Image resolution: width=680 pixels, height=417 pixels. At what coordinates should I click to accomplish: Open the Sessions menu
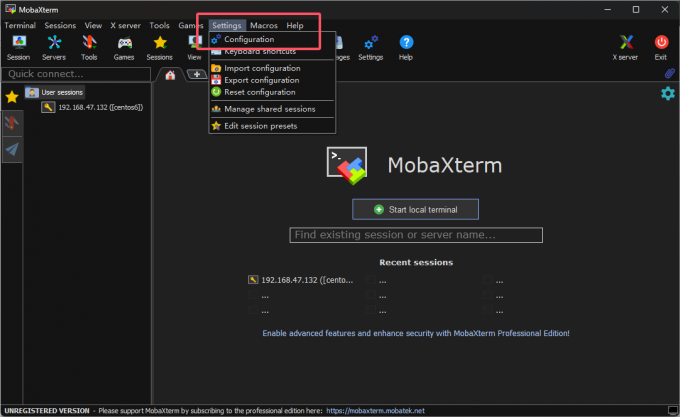coord(60,25)
